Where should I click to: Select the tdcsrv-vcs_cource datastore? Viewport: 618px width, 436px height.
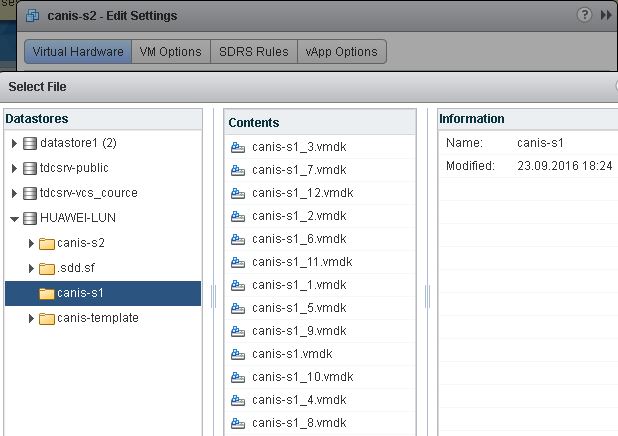tap(90, 193)
